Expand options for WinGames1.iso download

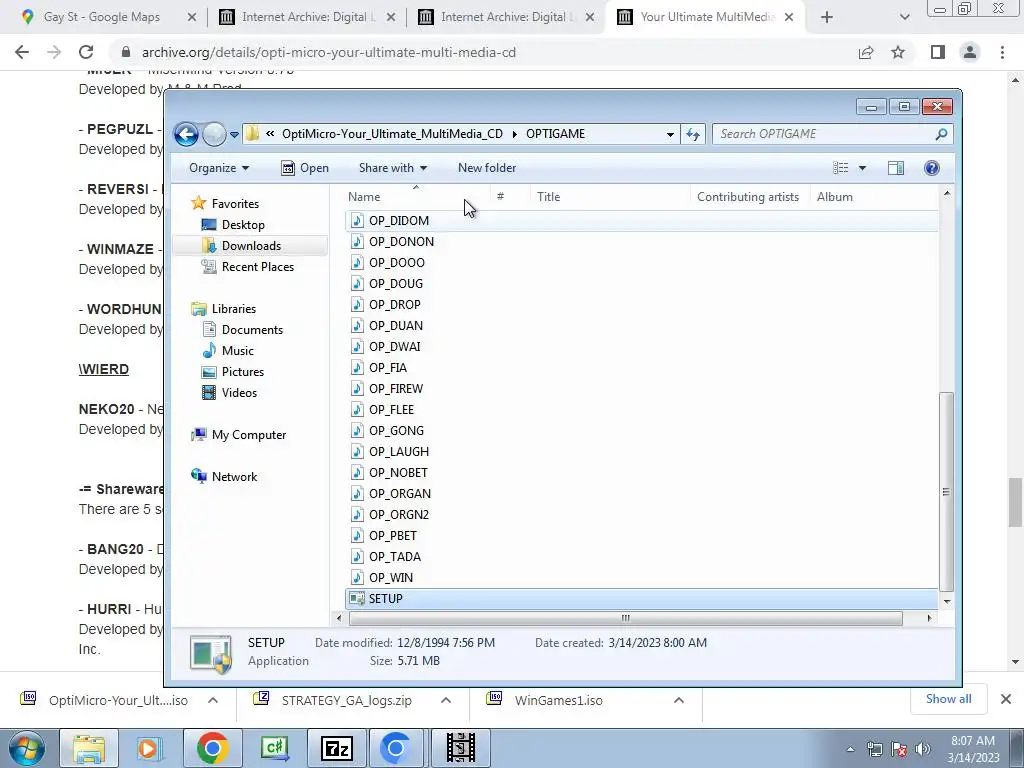[679, 700]
